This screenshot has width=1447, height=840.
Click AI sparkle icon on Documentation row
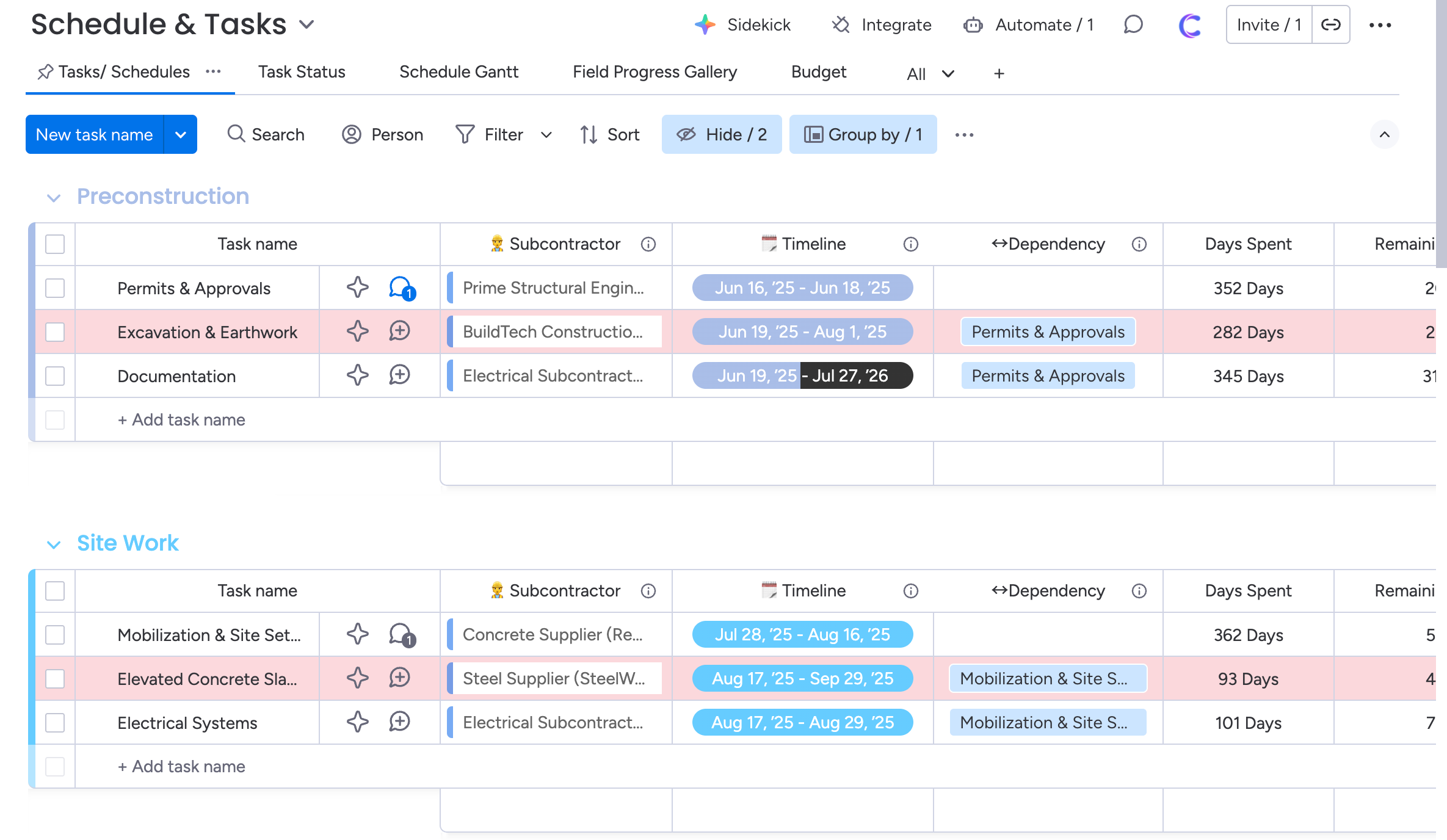point(358,375)
